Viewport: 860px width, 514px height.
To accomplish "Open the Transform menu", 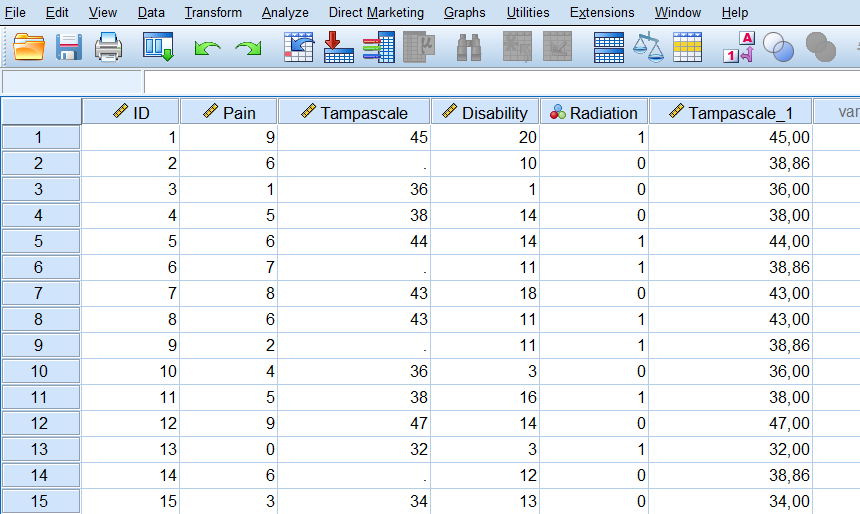I will coord(213,13).
